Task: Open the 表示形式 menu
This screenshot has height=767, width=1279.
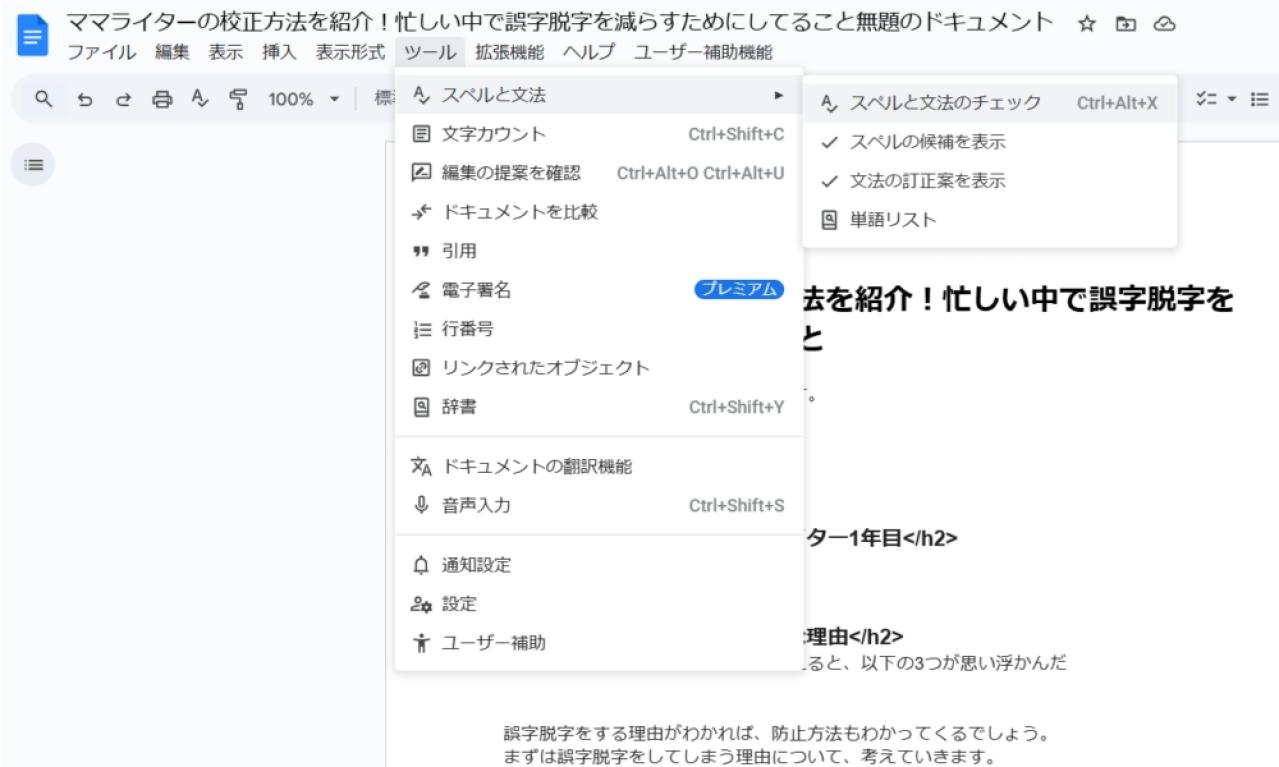Action: (x=350, y=52)
